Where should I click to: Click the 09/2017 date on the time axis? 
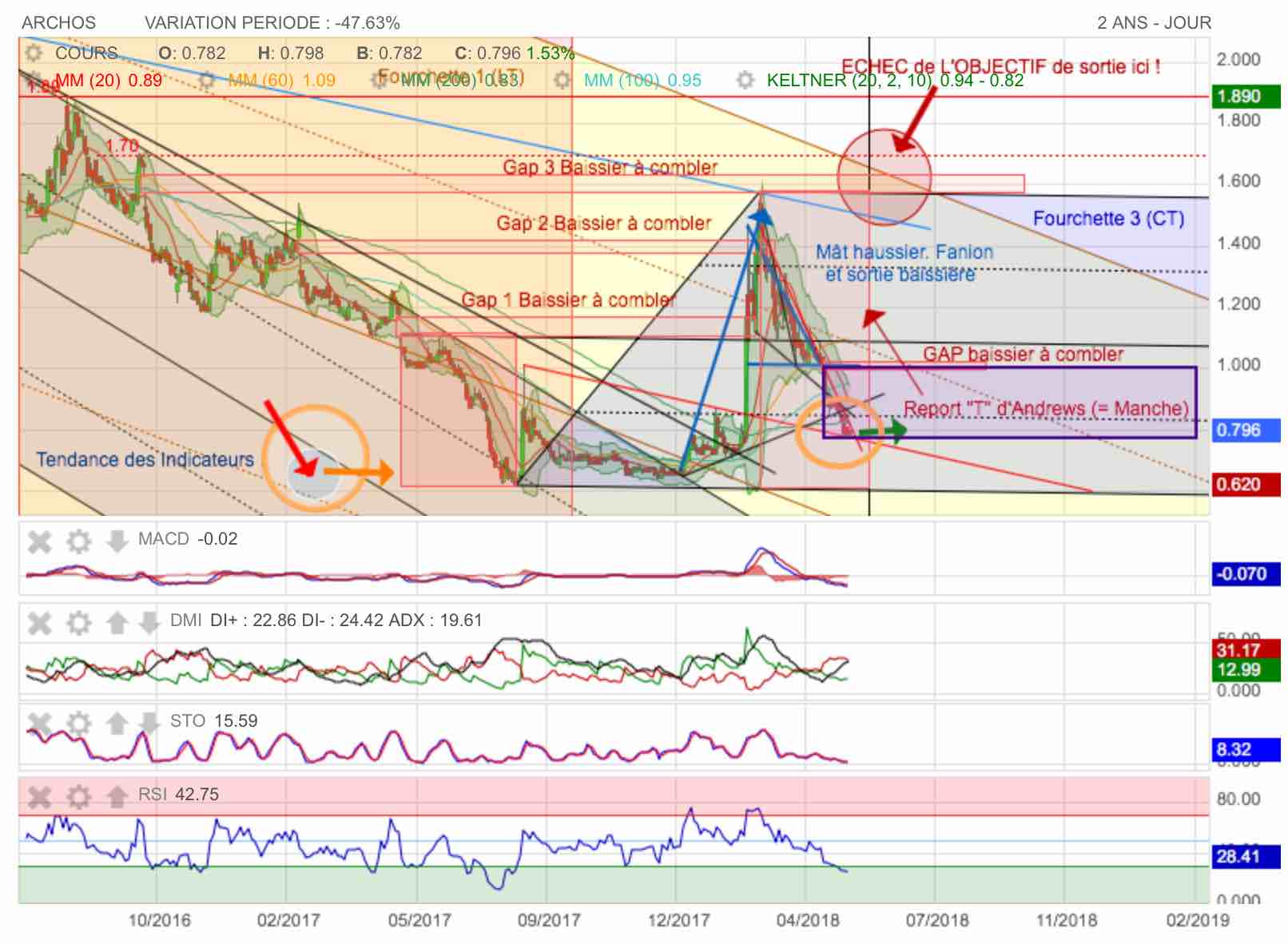[x=549, y=920]
